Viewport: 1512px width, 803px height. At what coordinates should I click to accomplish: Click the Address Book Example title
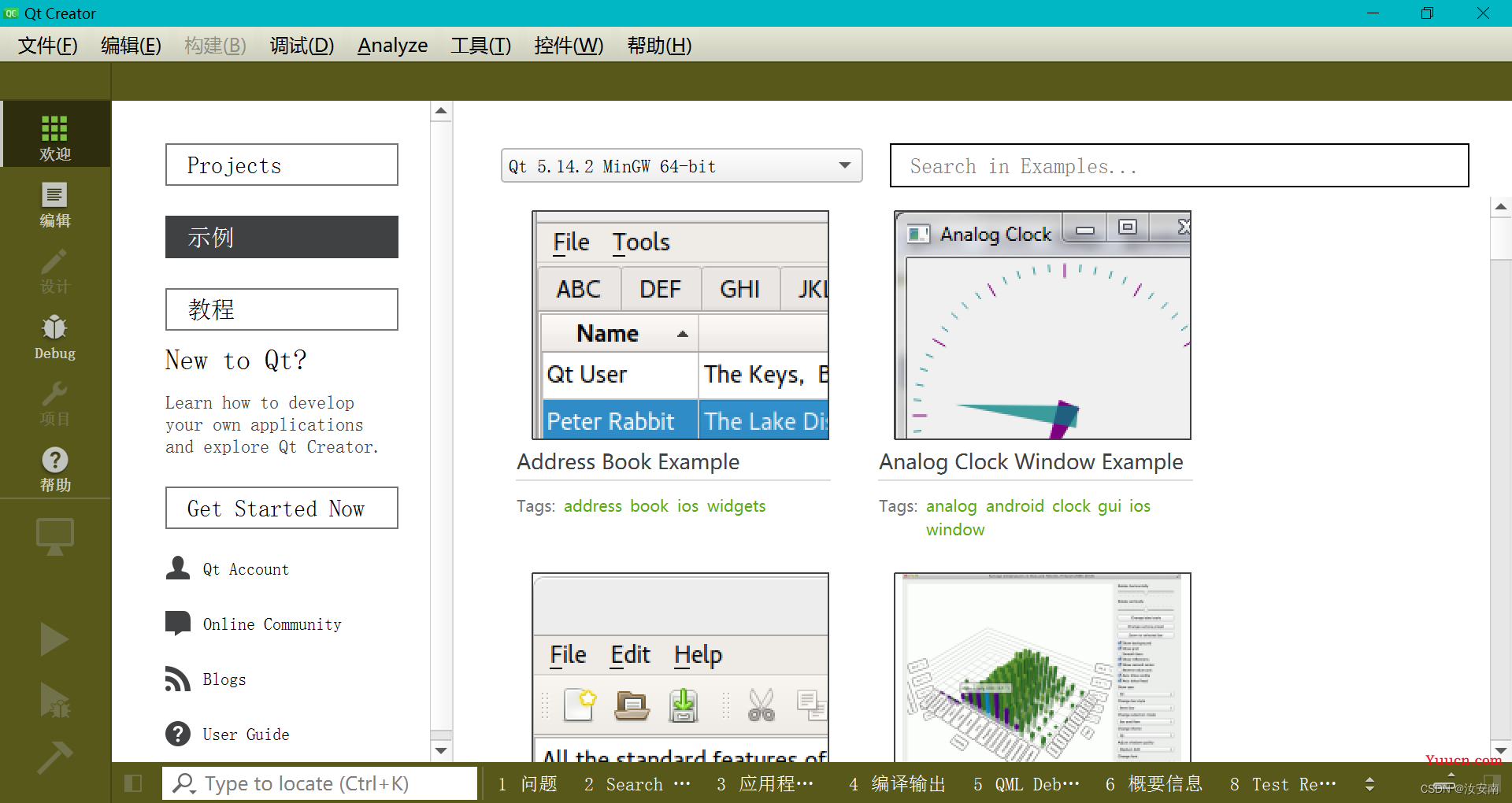[x=628, y=462]
